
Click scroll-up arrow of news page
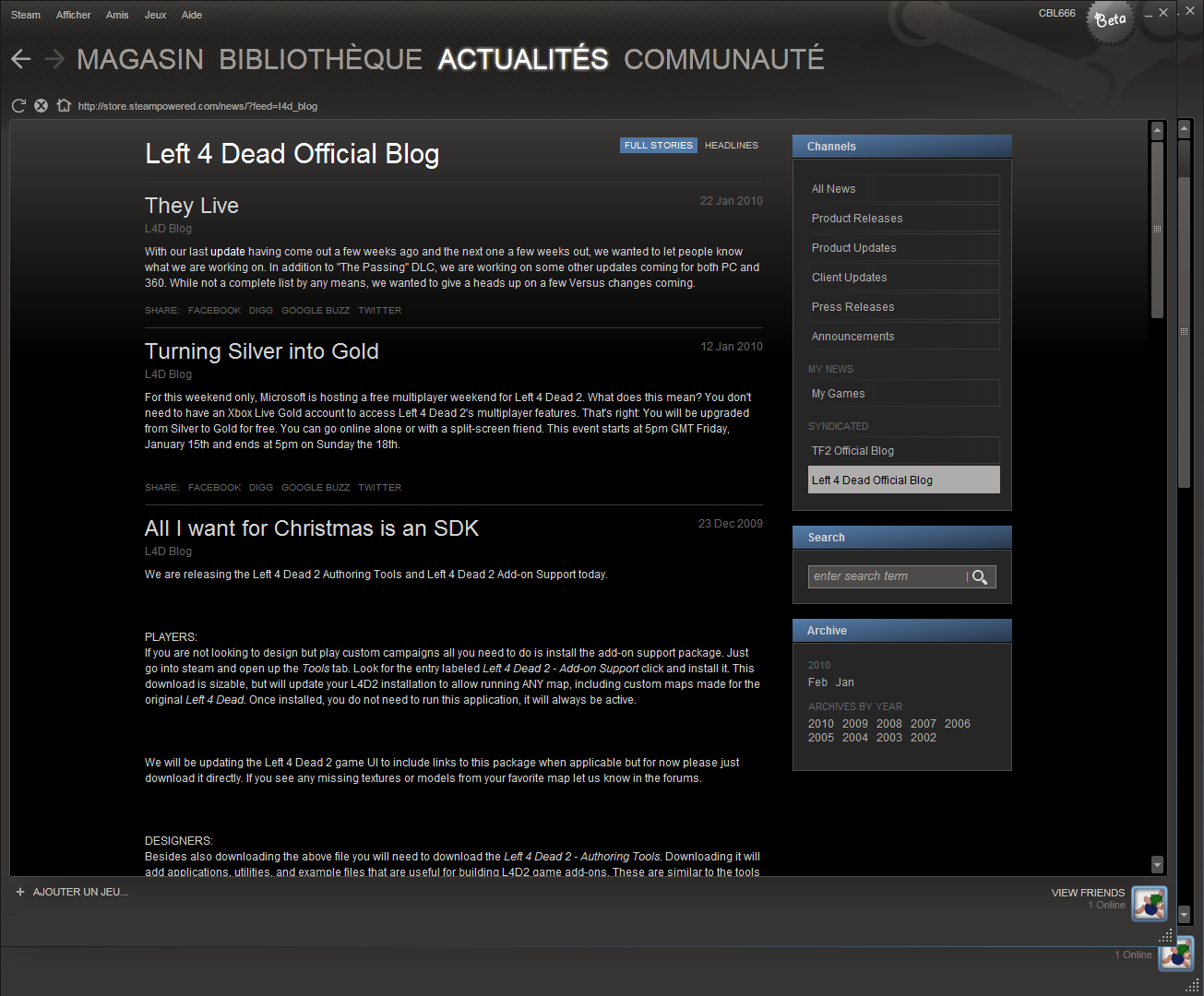tap(1157, 131)
